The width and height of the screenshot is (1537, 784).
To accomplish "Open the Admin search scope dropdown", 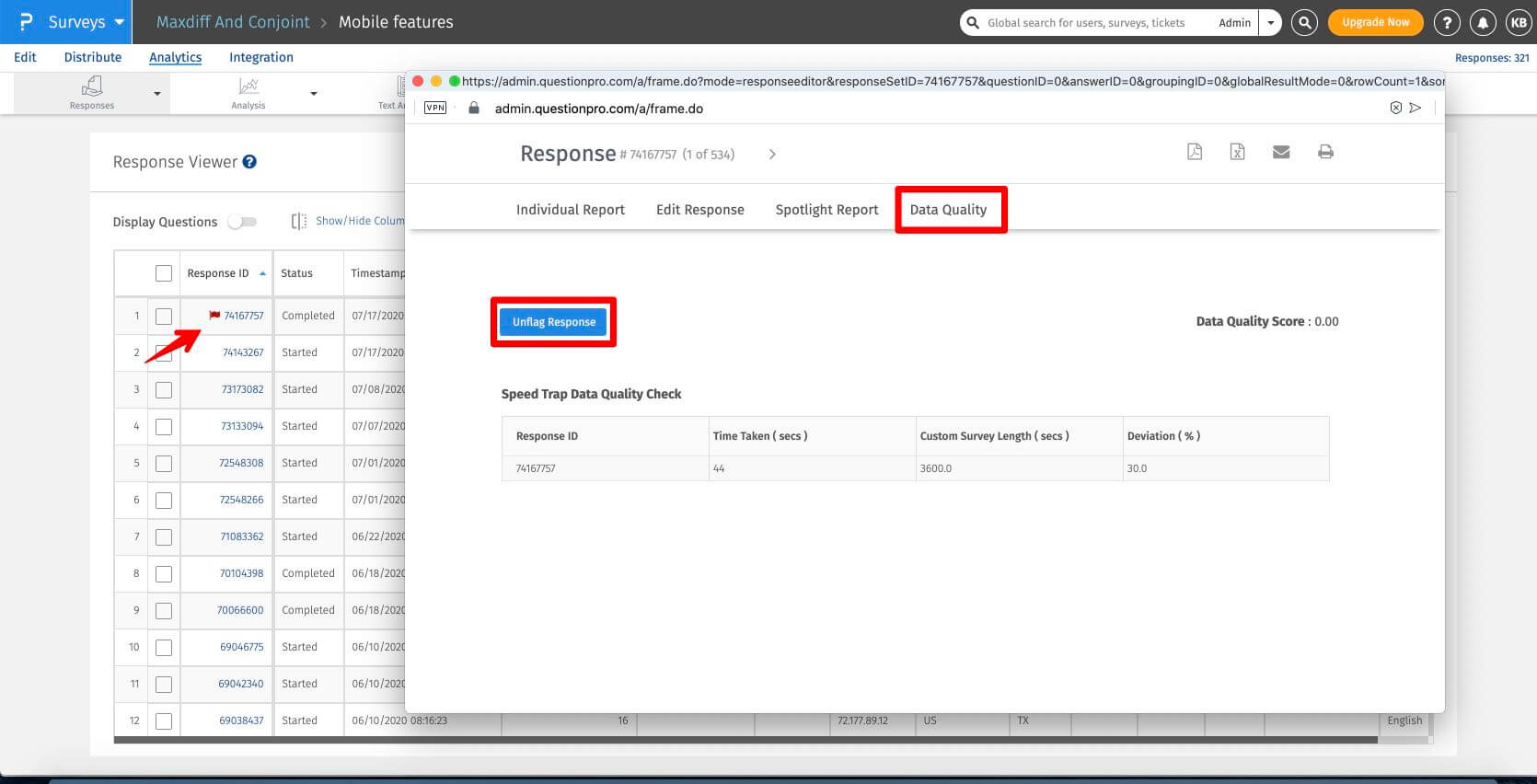I will click(1270, 23).
